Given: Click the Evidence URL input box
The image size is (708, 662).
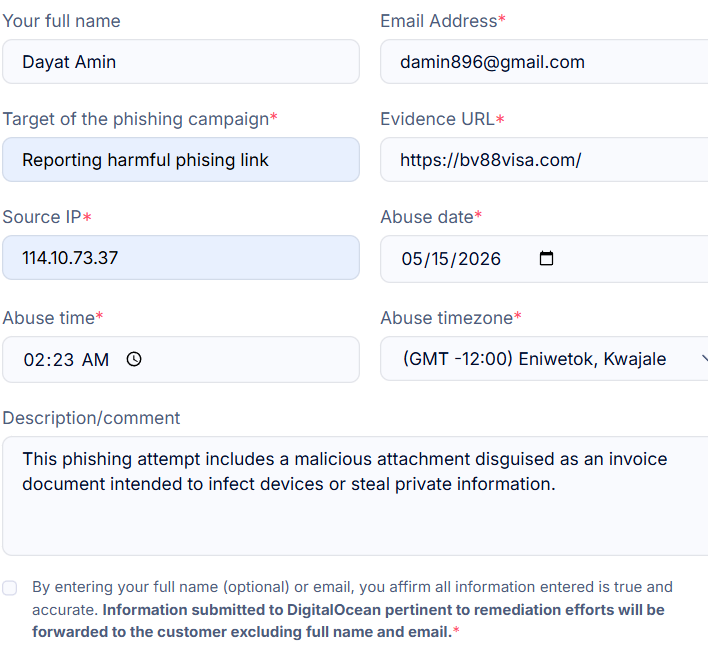Looking at the screenshot, I should point(544,160).
